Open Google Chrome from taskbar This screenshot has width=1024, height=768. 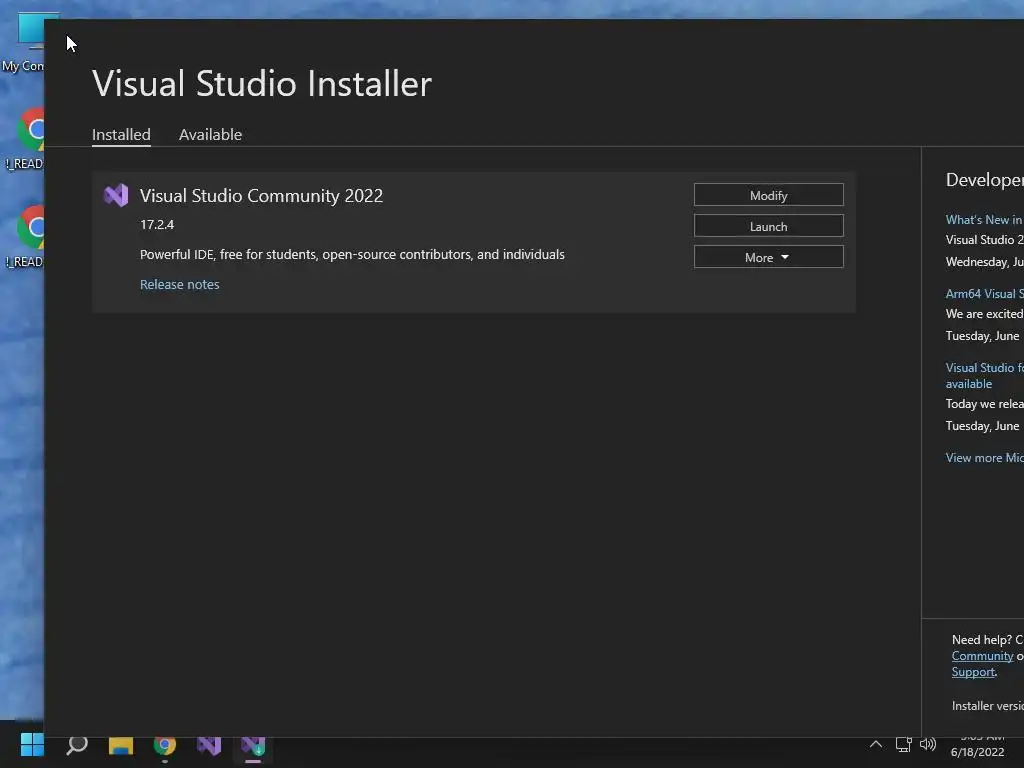click(165, 745)
